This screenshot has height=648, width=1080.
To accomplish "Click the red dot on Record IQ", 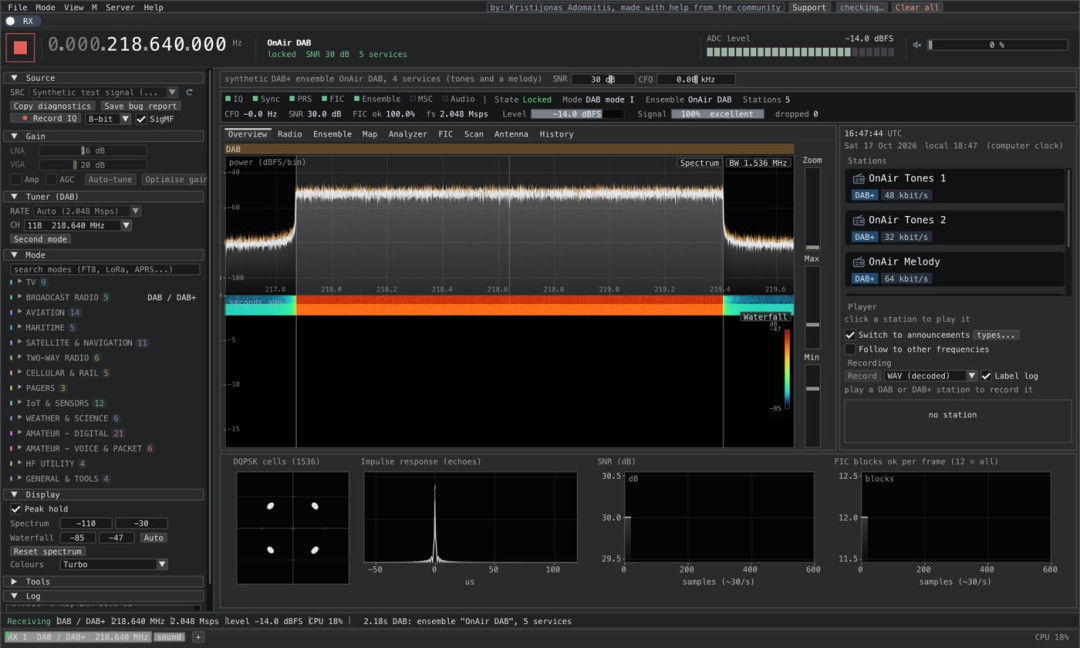I will click(x=25, y=118).
